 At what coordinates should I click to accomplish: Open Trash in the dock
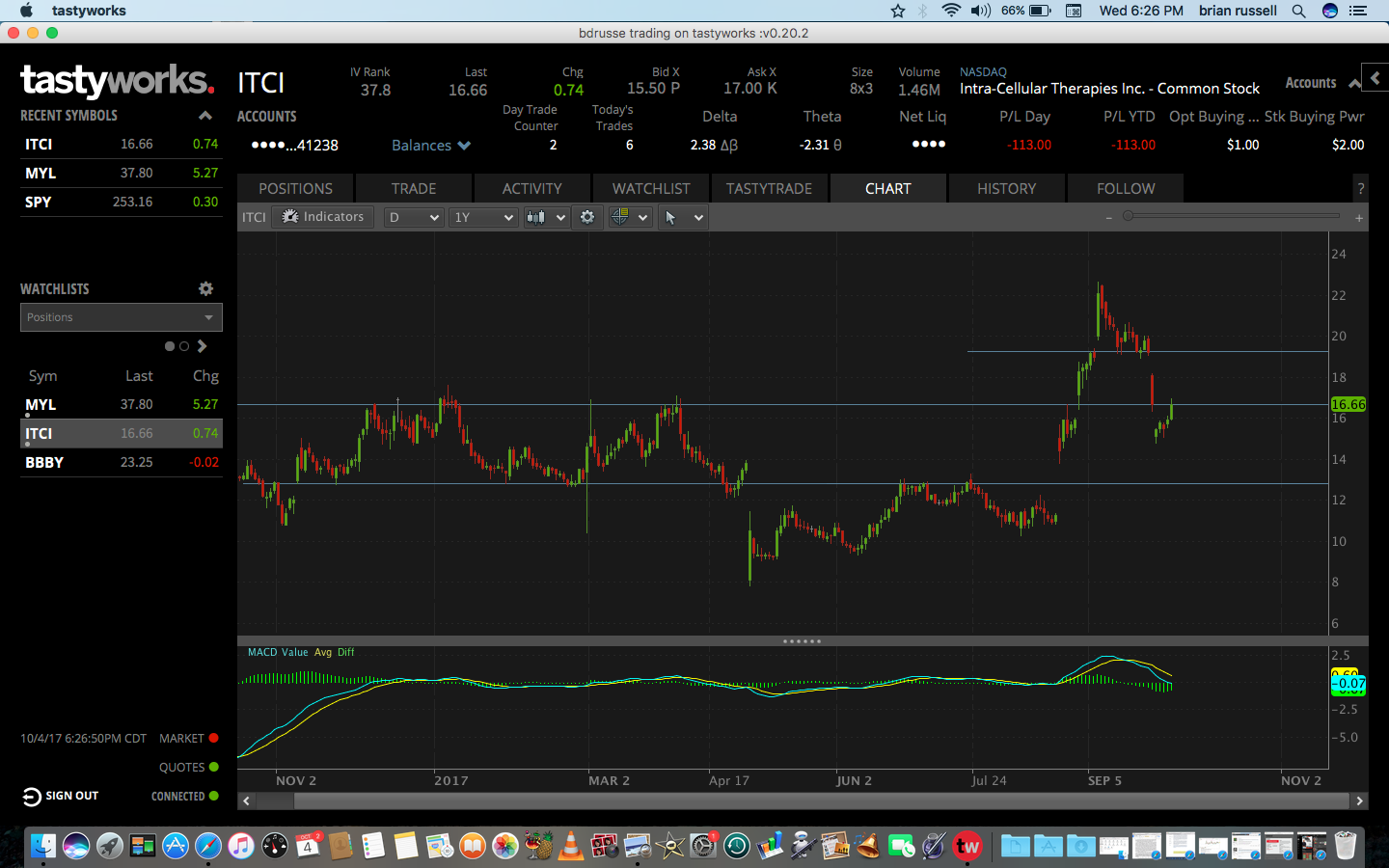[x=1346, y=846]
